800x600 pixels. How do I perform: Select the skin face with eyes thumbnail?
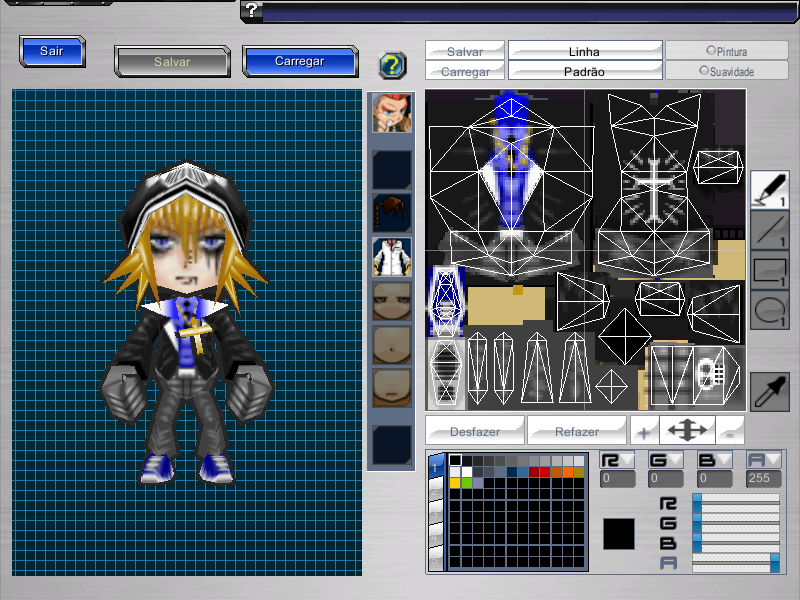click(392, 301)
